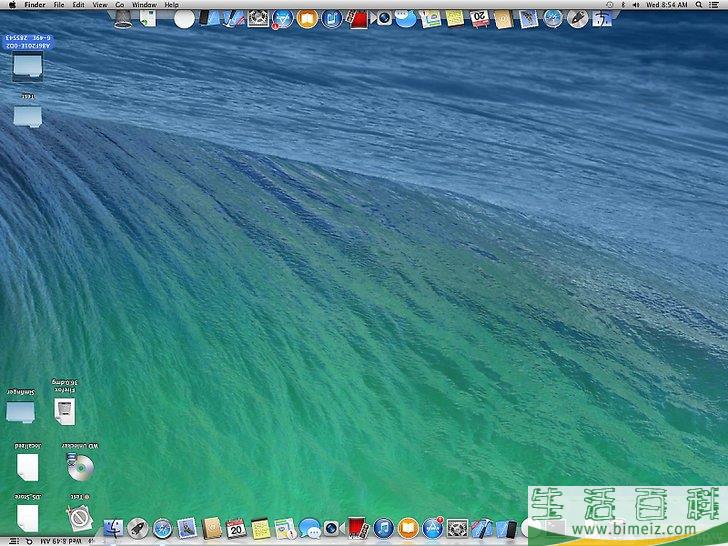
Task: Click the upside-down System Preferences gear icon
Action: (258, 19)
